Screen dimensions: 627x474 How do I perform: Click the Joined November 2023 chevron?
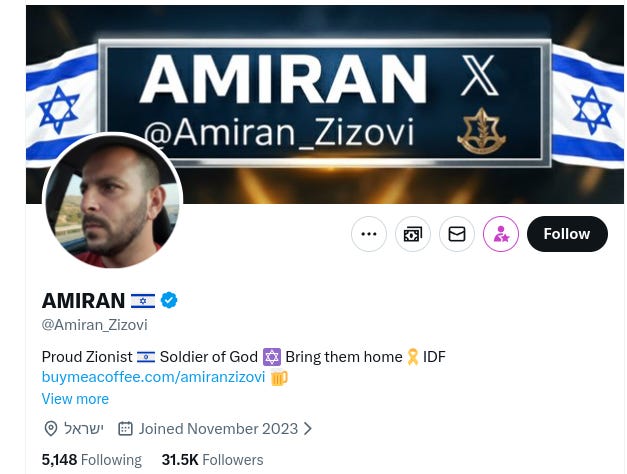tap(308, 429)
